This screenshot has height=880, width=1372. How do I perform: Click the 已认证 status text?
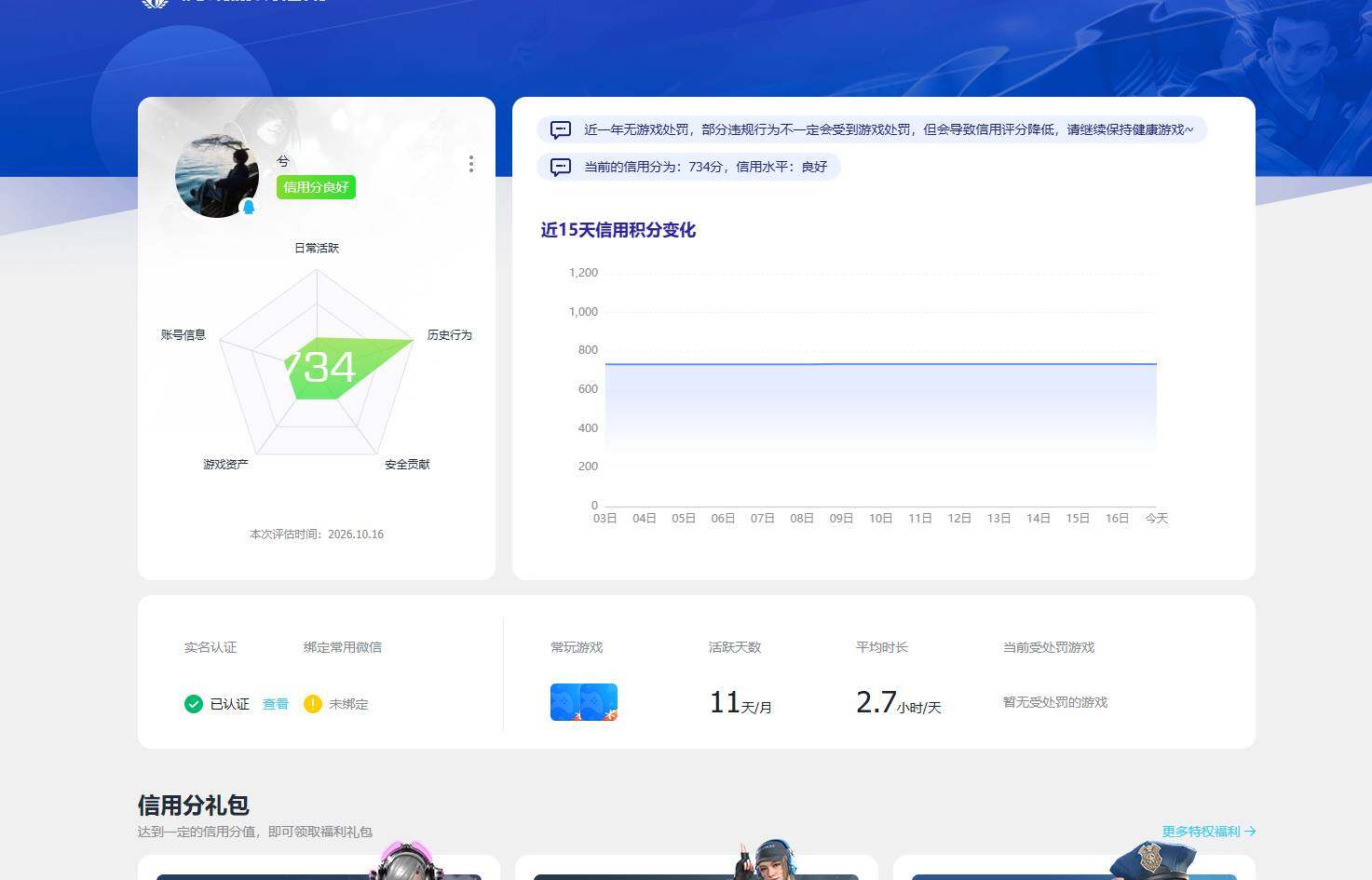coord(230,704)
